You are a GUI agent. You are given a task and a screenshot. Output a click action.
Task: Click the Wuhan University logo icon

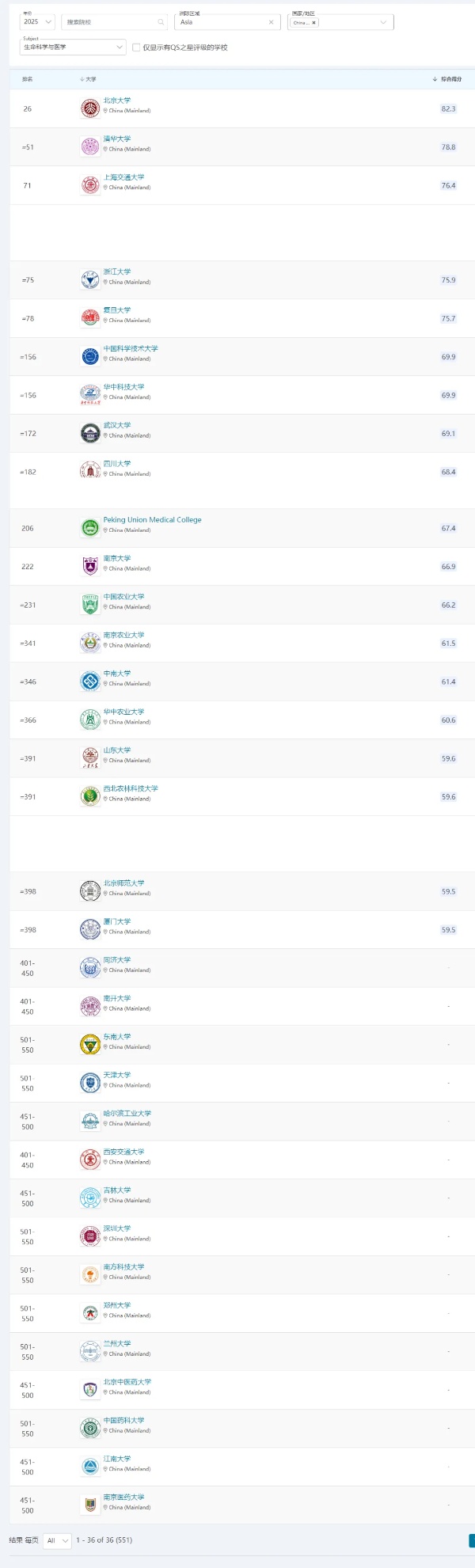click(x=90, y=433)
